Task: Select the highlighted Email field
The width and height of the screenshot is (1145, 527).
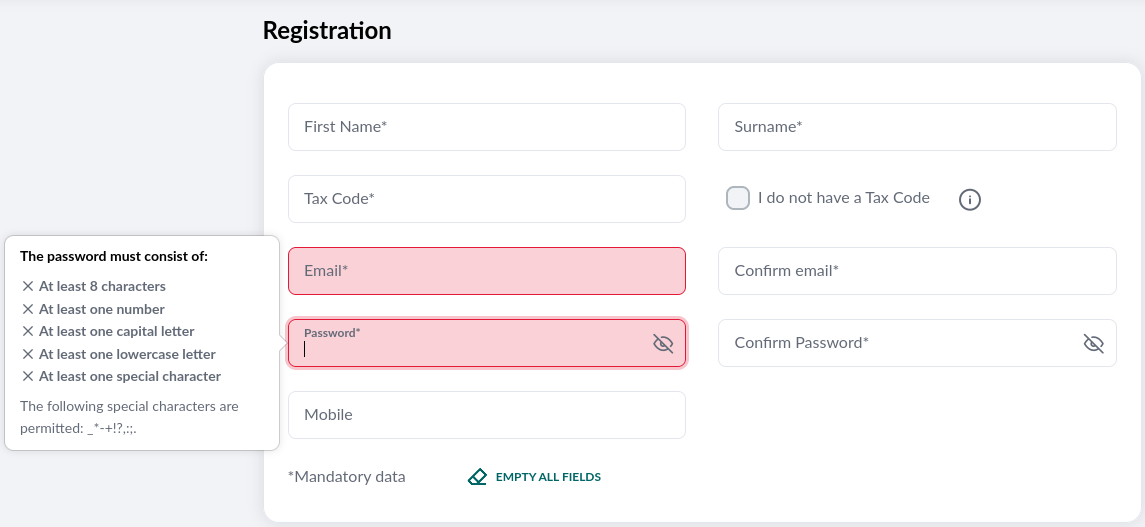Action: [486, 271]
